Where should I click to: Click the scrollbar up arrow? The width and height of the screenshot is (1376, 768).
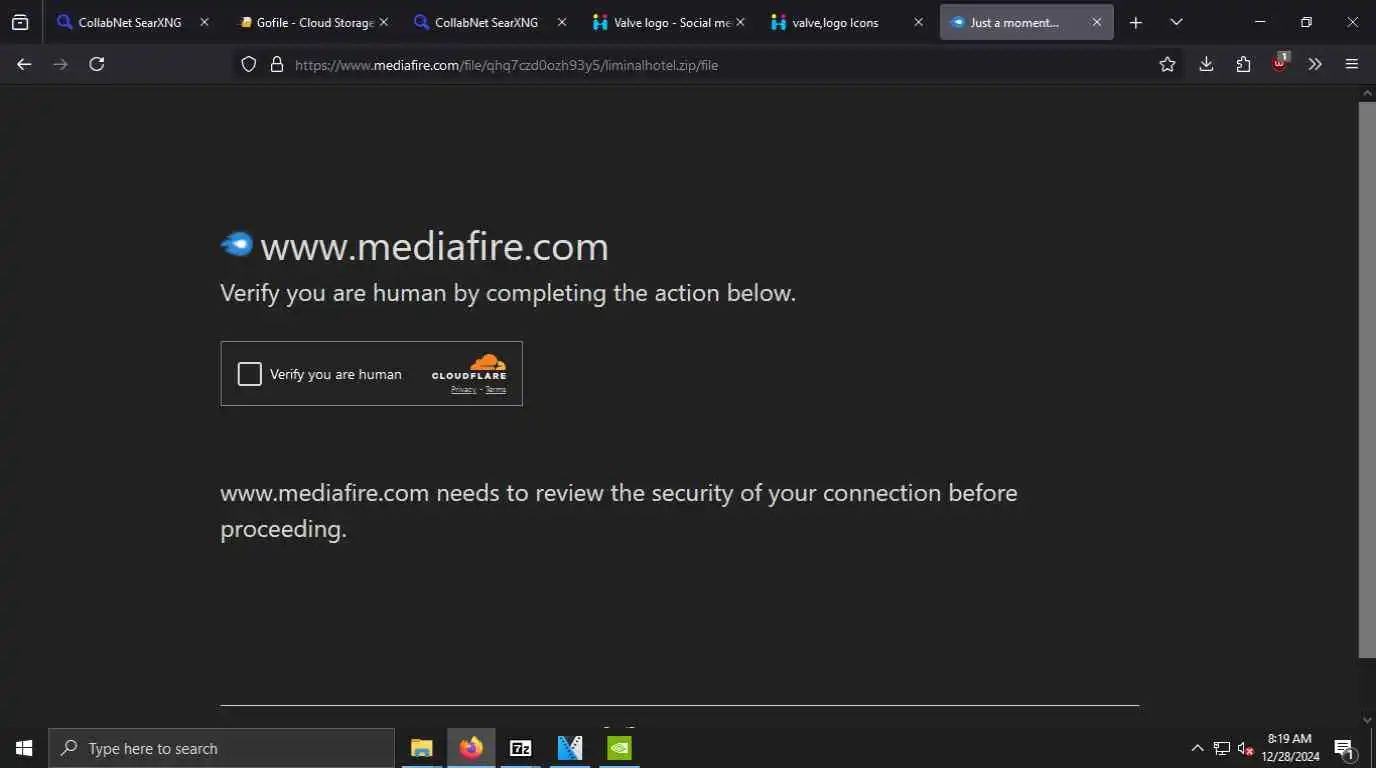(1367, 93)
